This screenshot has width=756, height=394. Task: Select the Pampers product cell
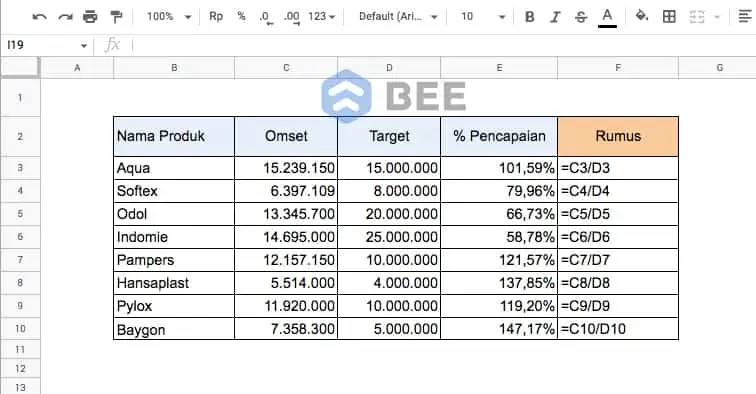click(174, 260)
